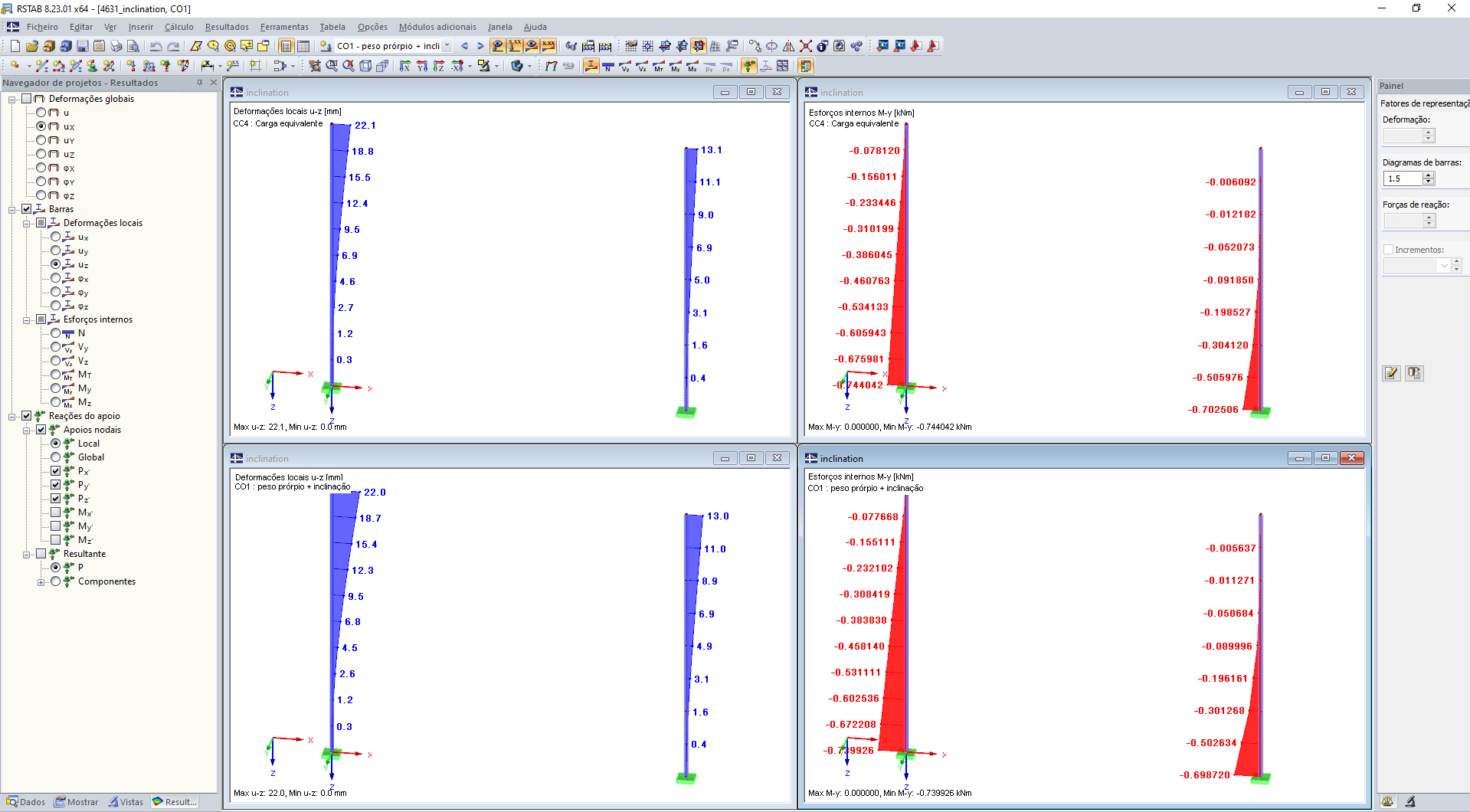The image size is (1470, 812).
Task: Toggle the project navigator display icon
Action: (286, 46)
